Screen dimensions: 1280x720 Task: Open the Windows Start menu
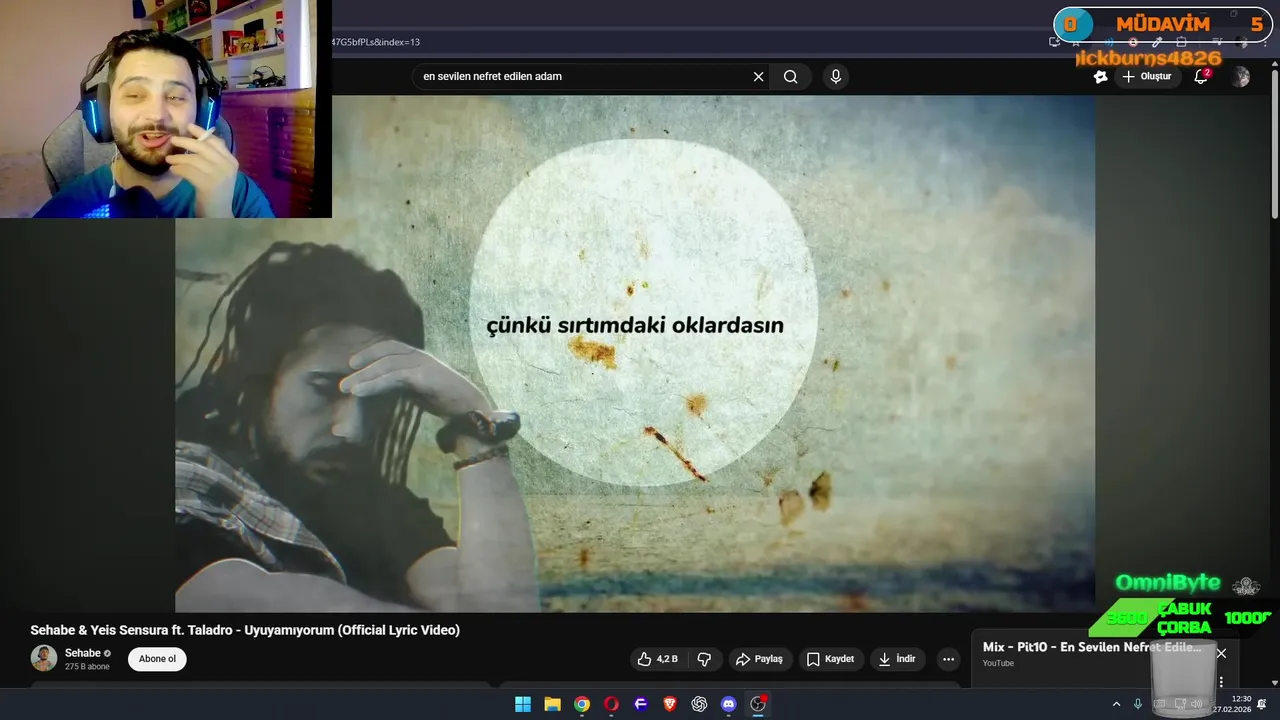523,704
